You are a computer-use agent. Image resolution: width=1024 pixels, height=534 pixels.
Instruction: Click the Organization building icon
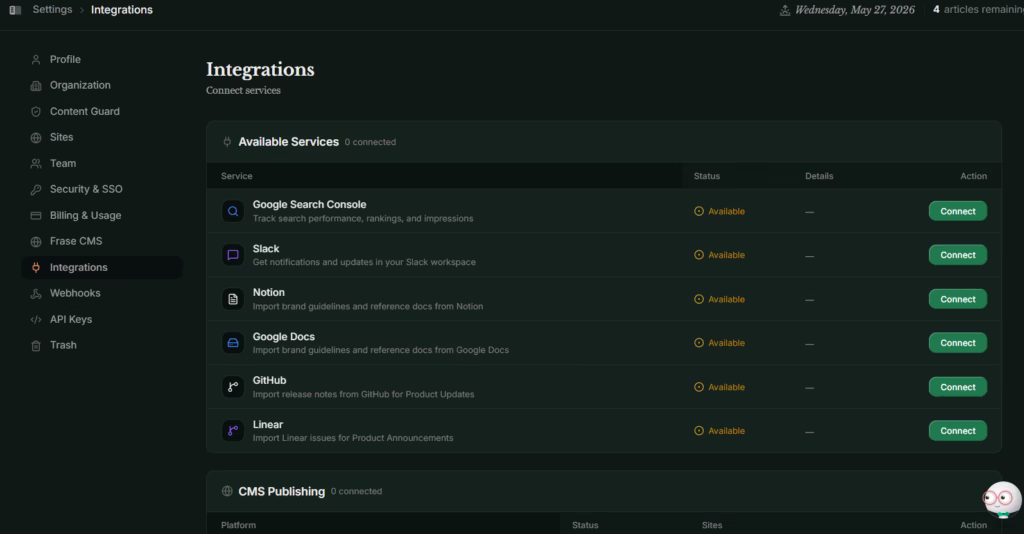(36, 86)
